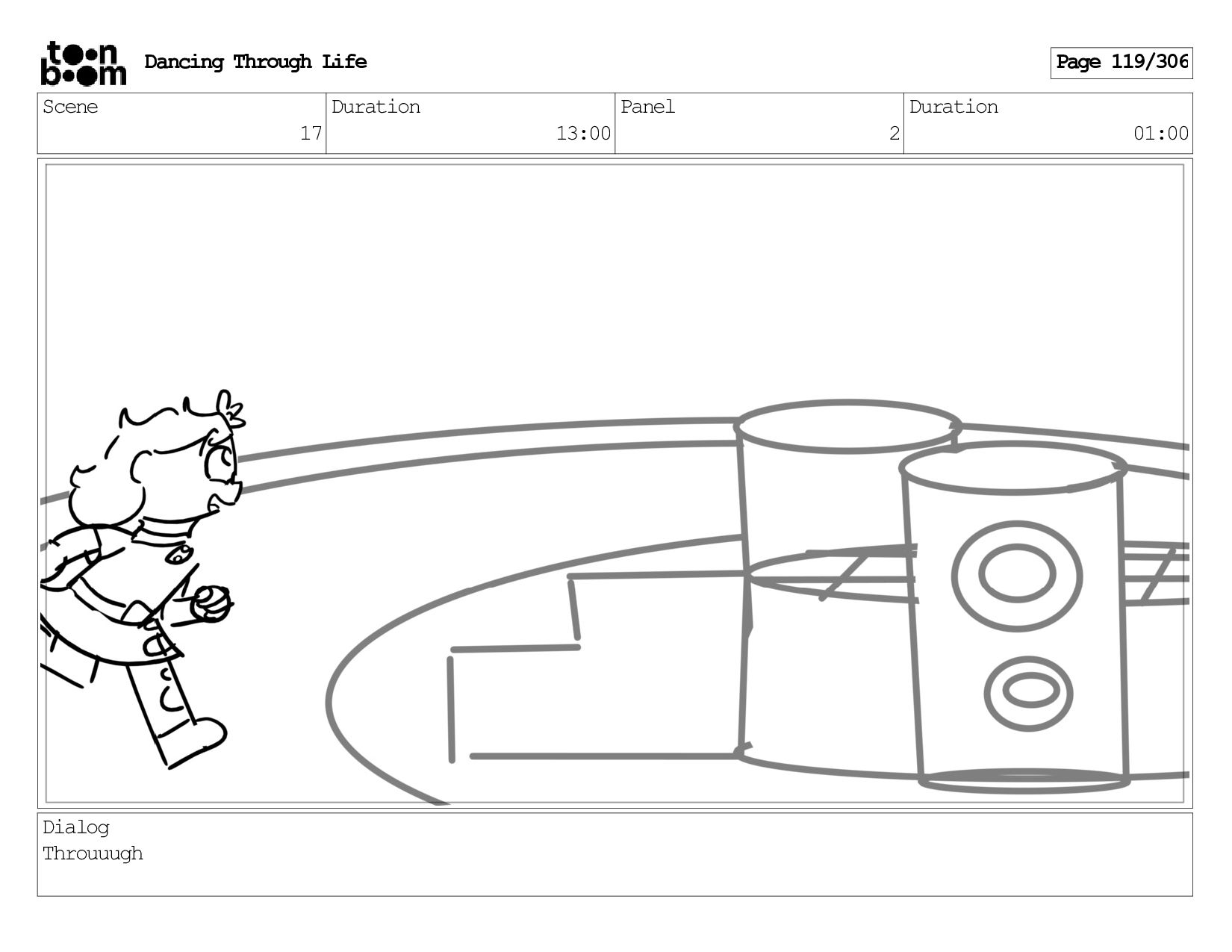
Task: Select the scene number '17'
Action: point(311,134)
